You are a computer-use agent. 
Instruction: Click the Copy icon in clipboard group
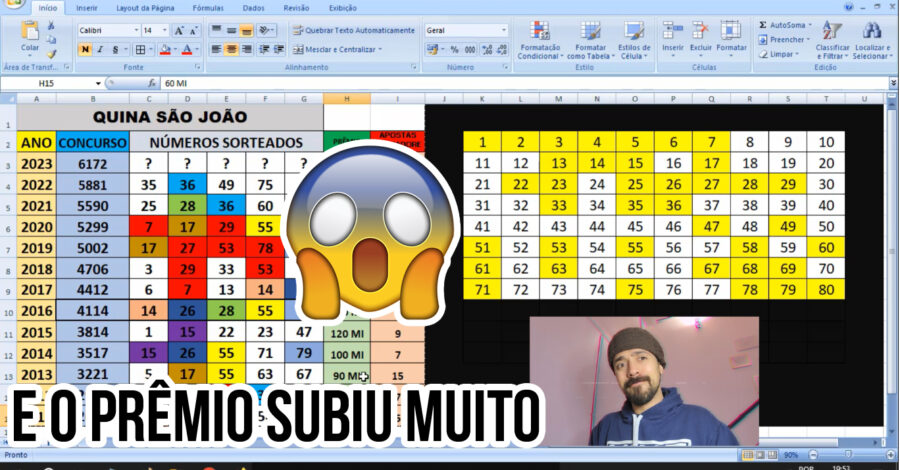51,40
